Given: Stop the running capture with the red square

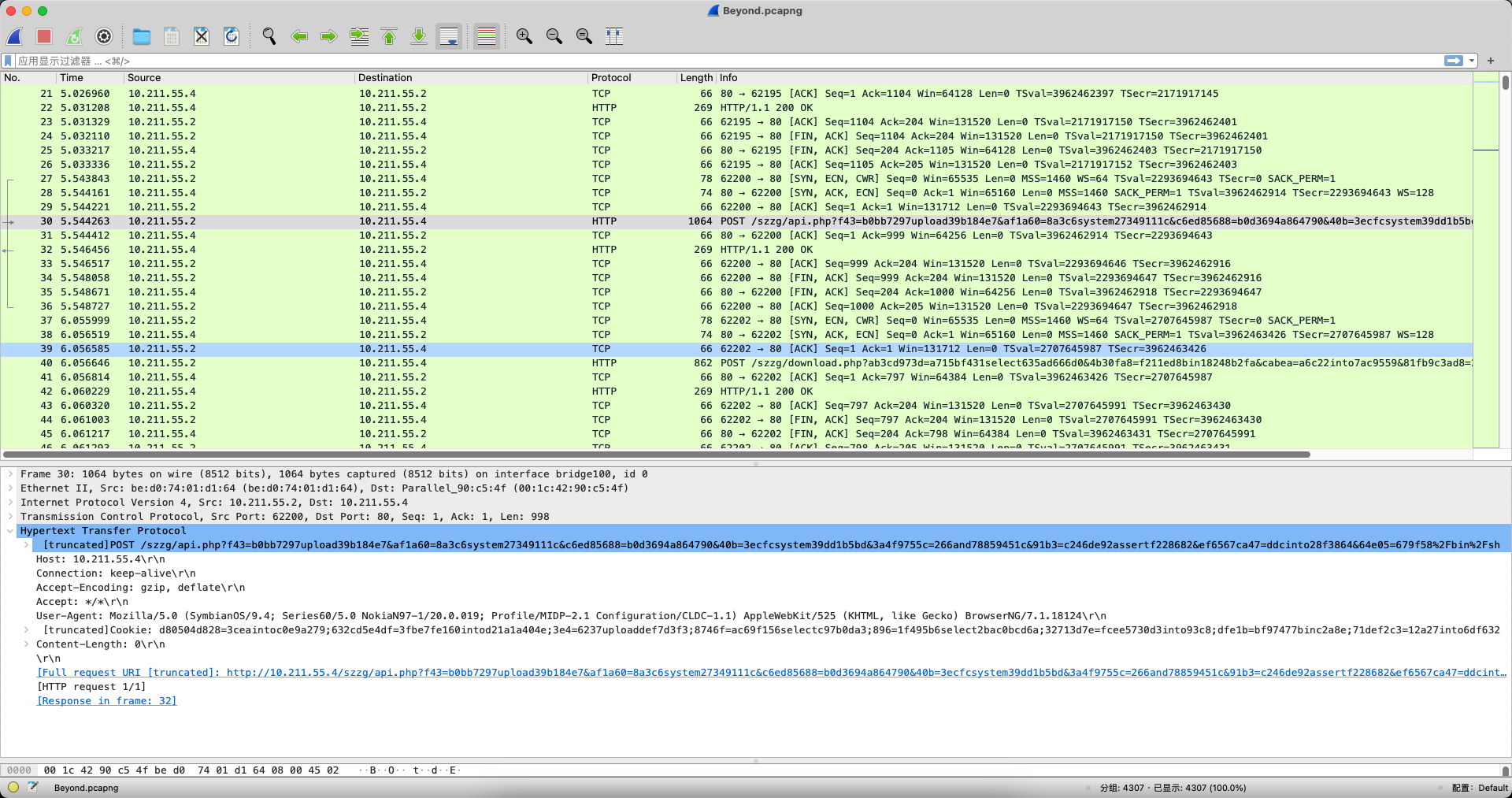Looking at the screenshot, I should (44, 36).
